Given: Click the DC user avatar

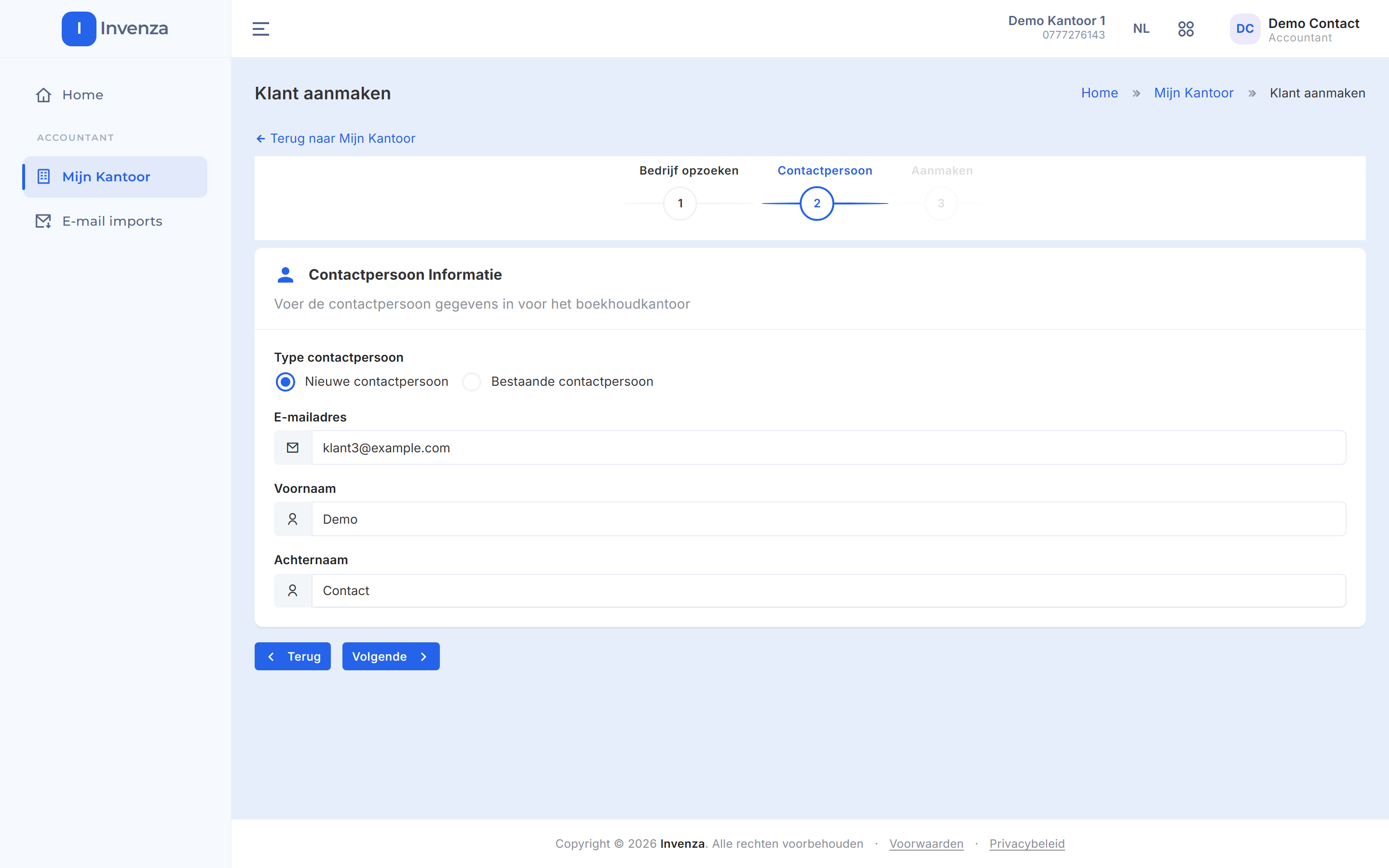Looking at the screenshot, I should click(x=1244, y=29).
